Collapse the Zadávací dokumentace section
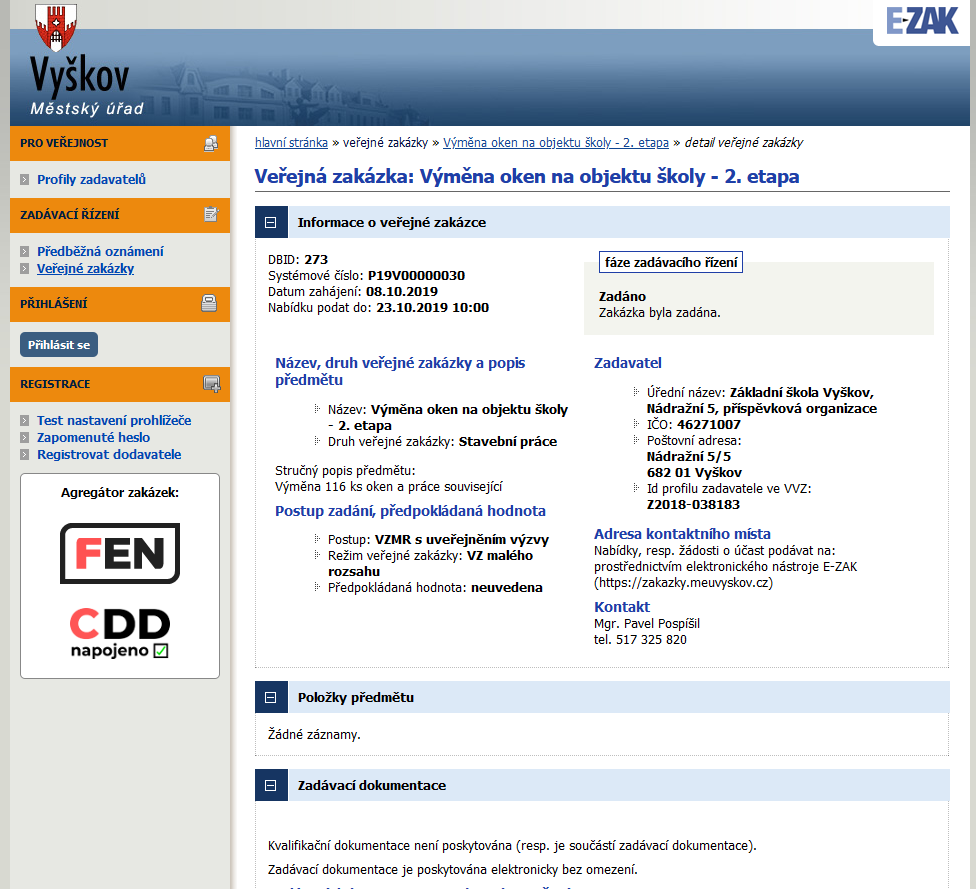This screenshot has width=976, height=889. coord(270,785)
